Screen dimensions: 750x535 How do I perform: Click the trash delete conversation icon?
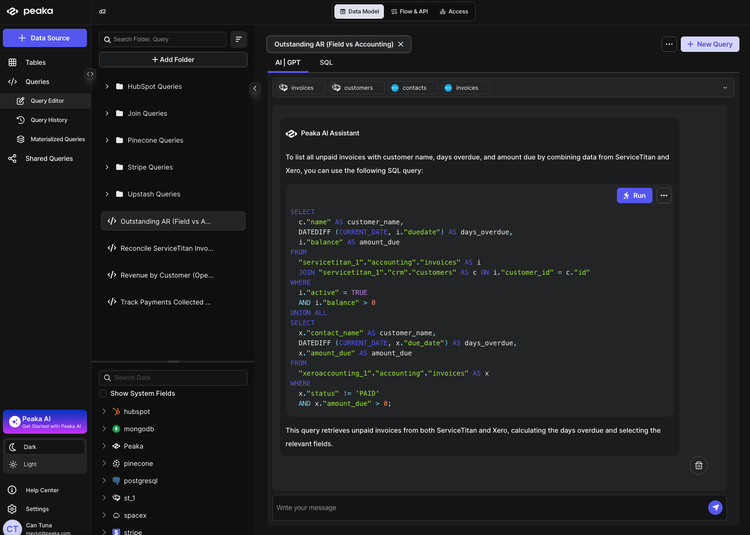[x=698, y=465]
